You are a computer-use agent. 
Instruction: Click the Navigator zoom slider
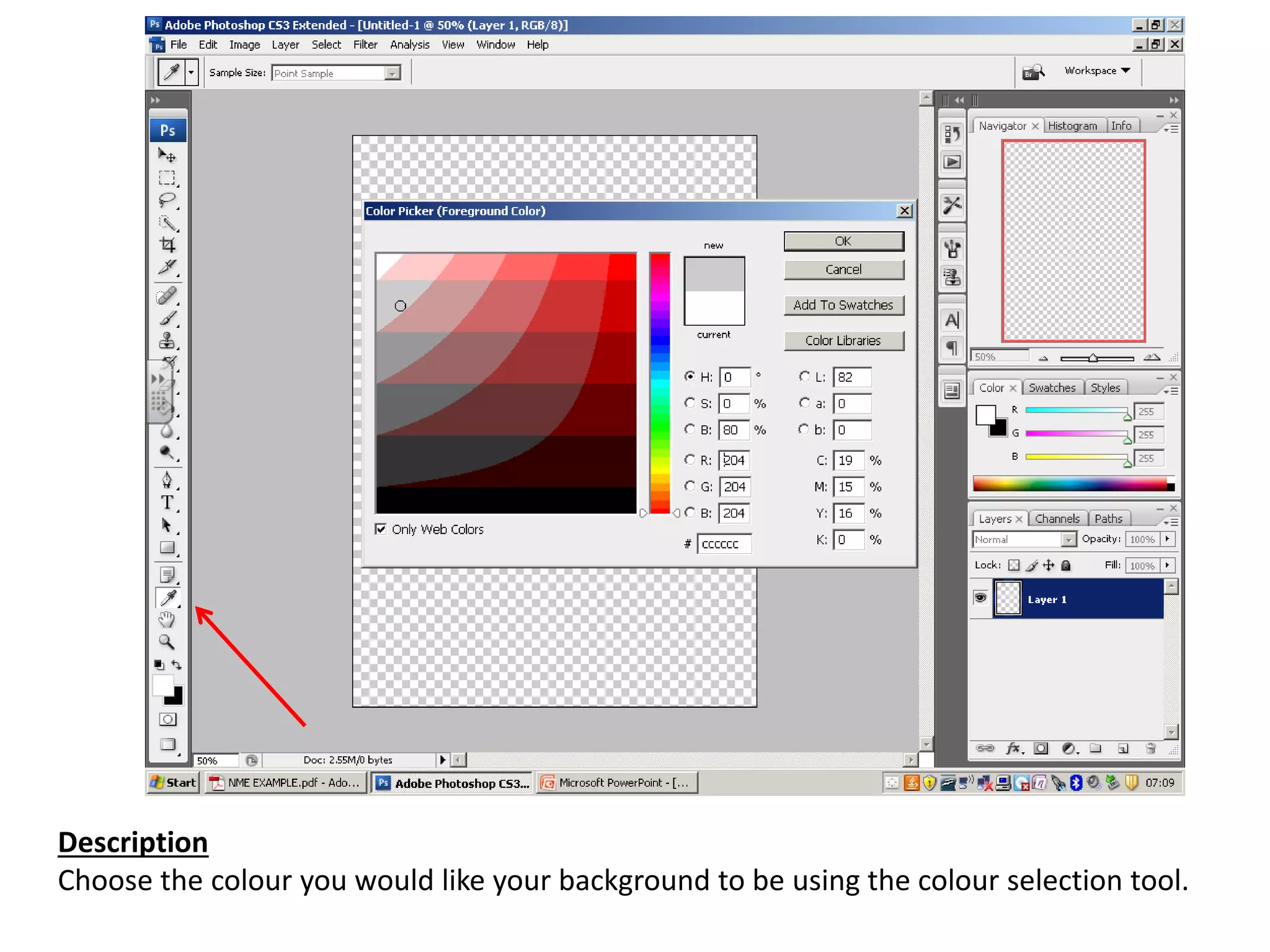click(x=1096, y=358)
